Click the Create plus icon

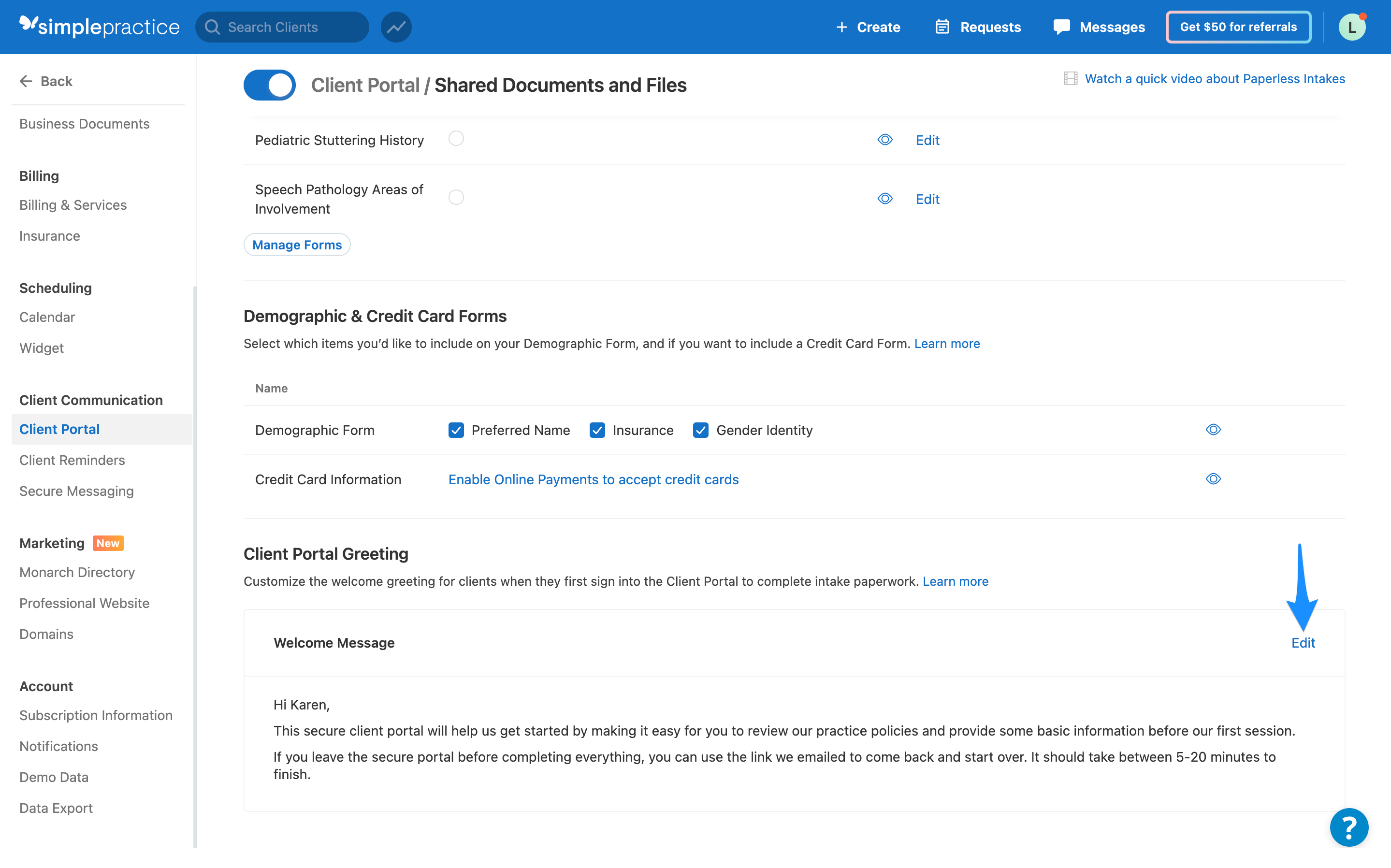click(x=841, y=27)
